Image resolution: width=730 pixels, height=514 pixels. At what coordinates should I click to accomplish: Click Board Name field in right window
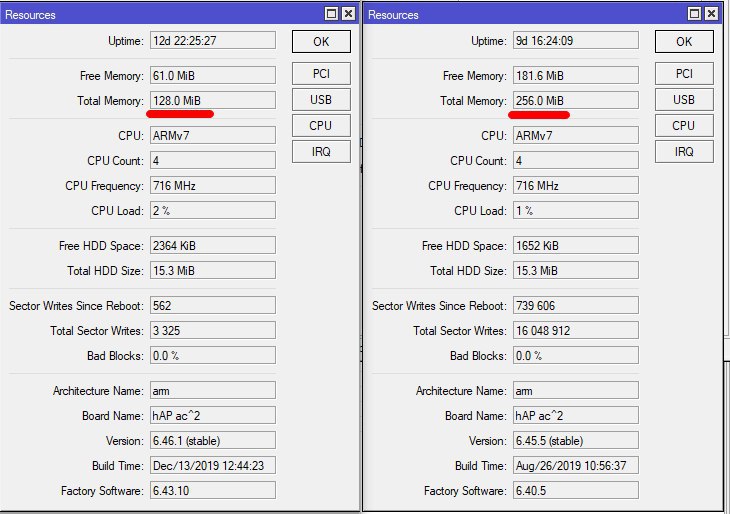(x=575, y=416)
